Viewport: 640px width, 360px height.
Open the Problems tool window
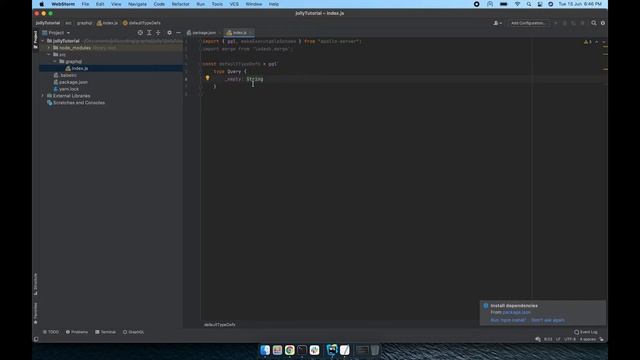coord(77,332)
